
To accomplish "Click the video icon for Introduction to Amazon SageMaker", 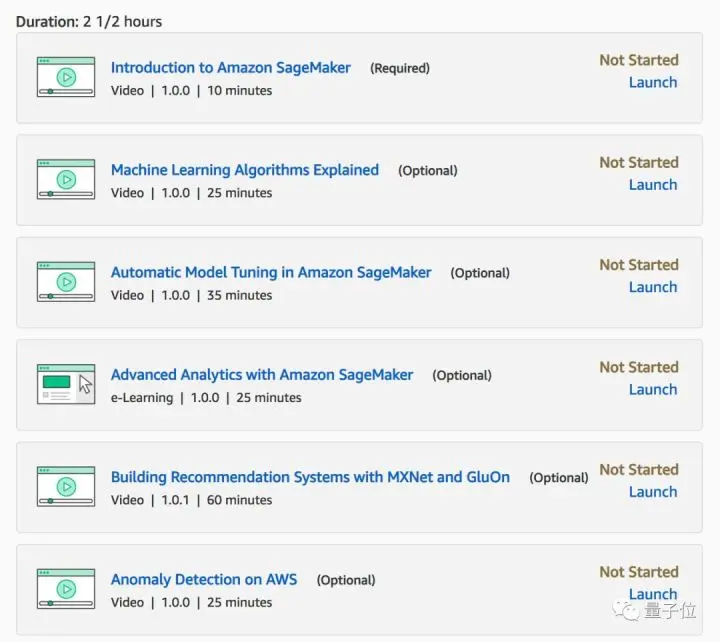I will click(x=66, y=77).
